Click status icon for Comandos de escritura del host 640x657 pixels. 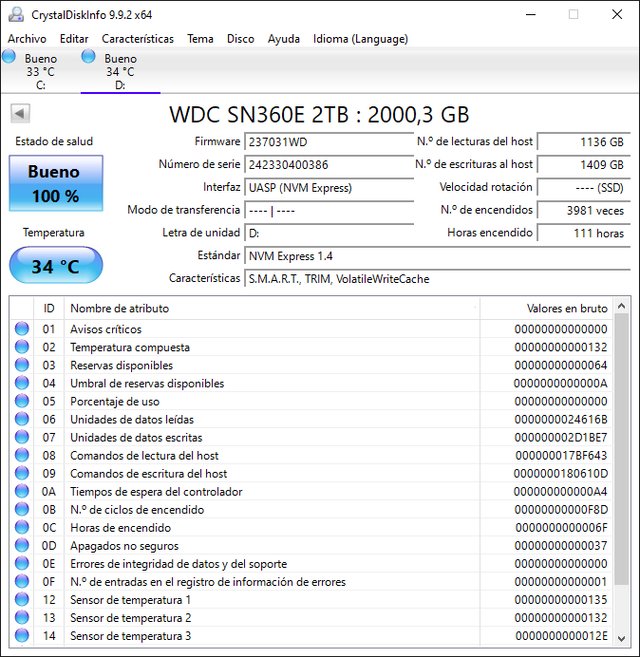[x=22, y=473]
